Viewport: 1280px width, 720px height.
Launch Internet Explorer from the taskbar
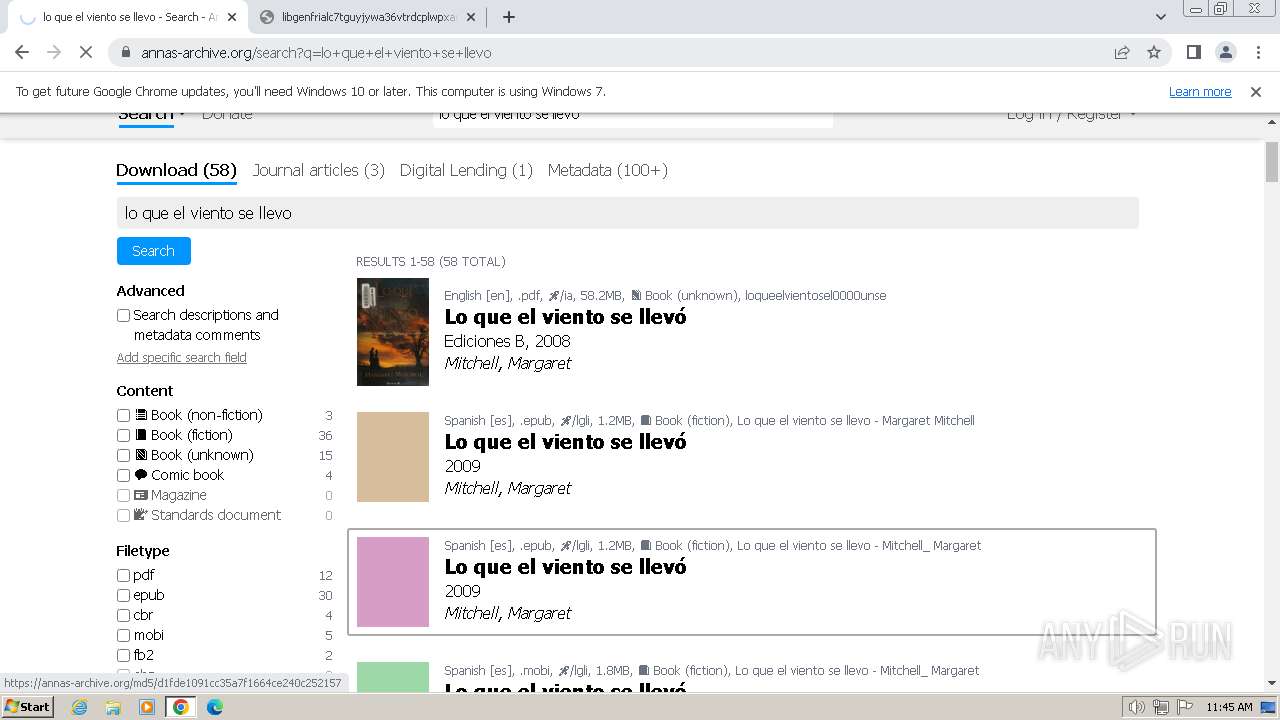[x=80, y=707]
